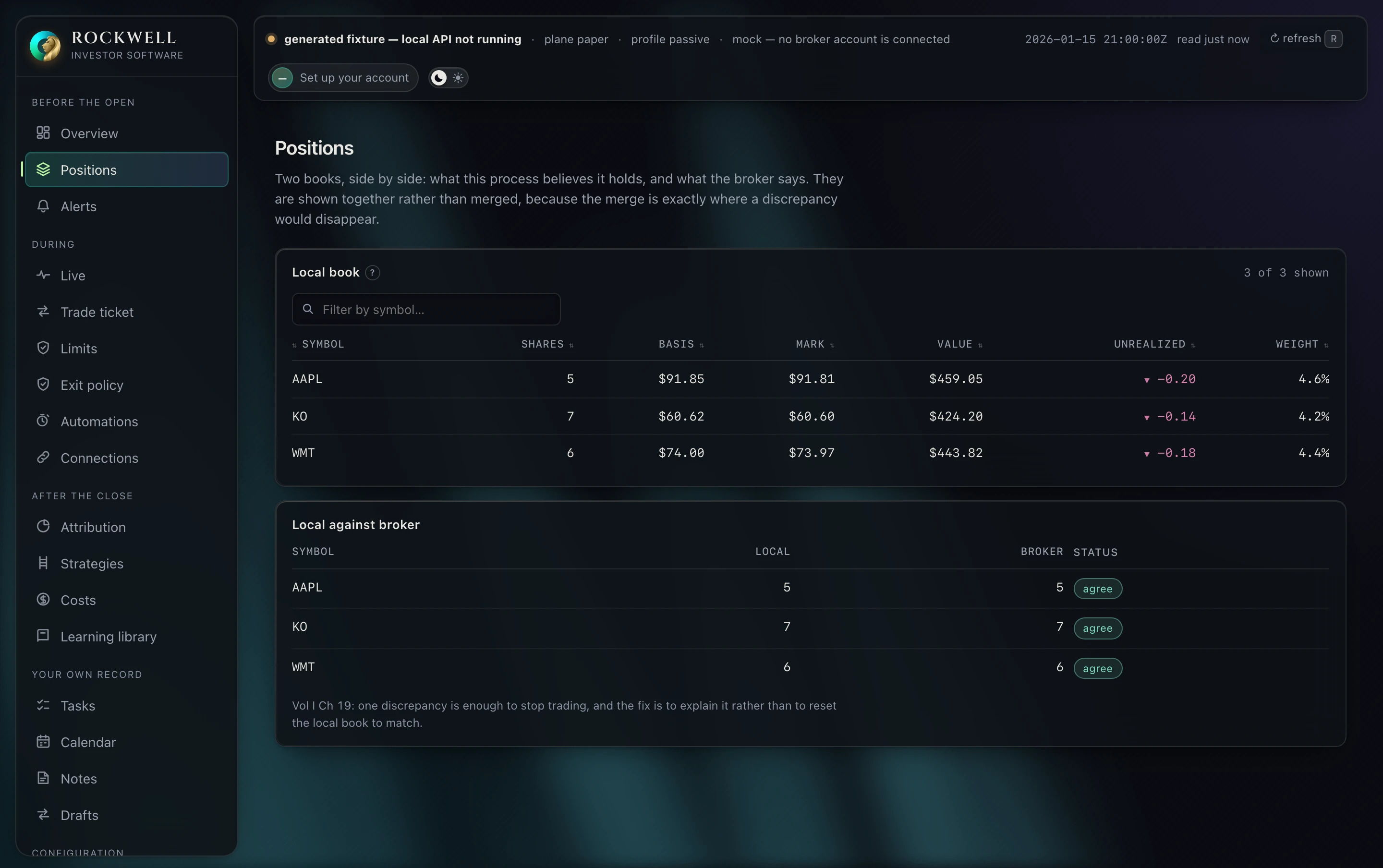Click the -0.18 unrealized value for WMT
1383x868 pixels.
point(1169,453)
